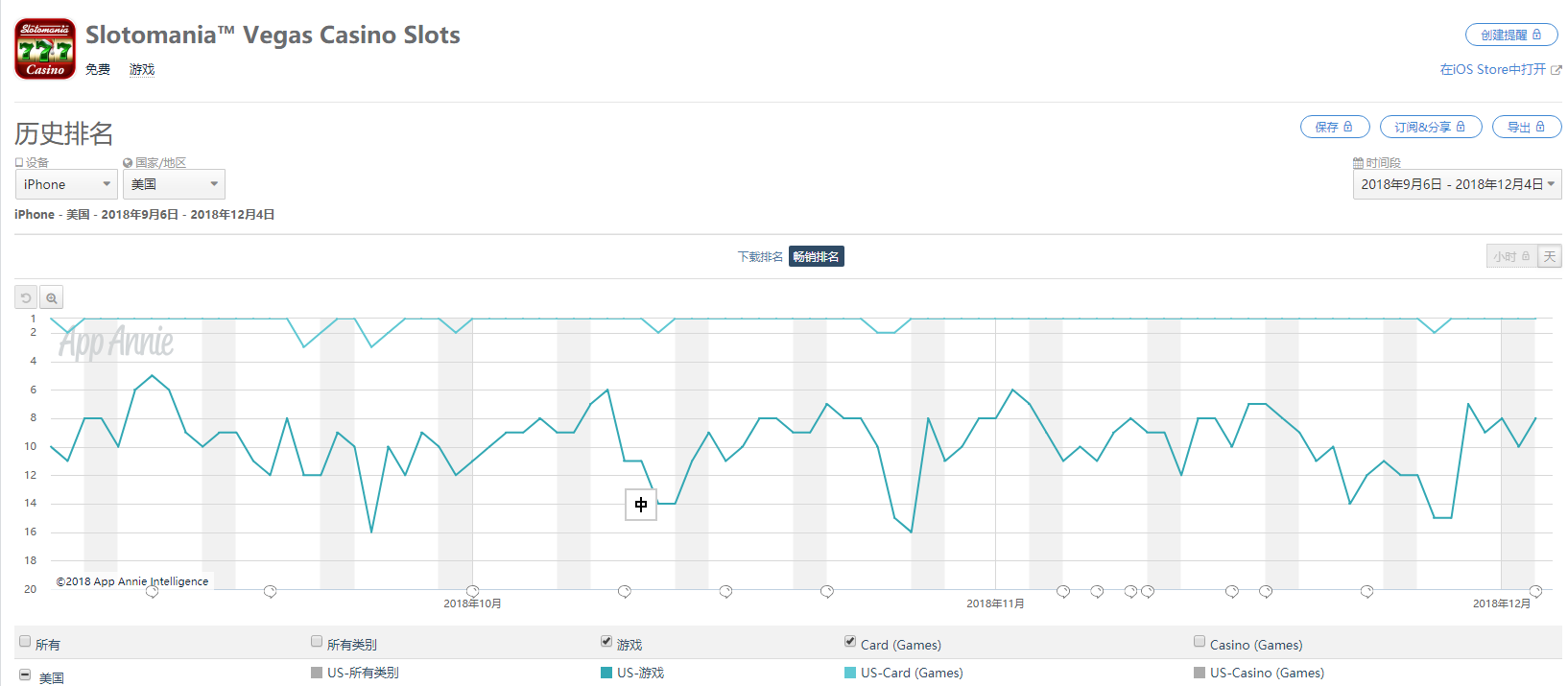Reset chart zoom with undo icon

[x=26, y=298]
